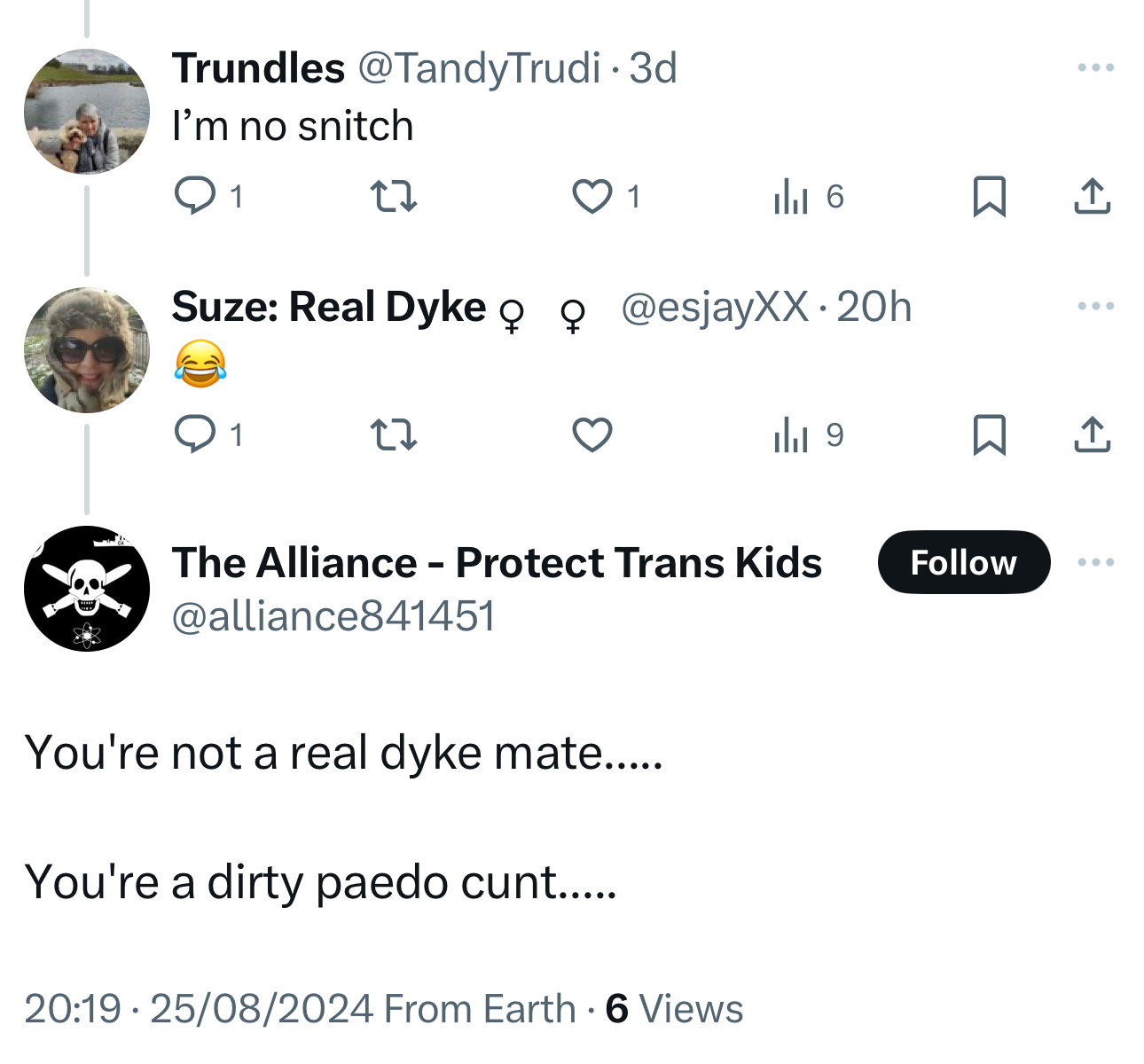Open the Trundles profile picture
Viewport: 1144px width, 1064px height.
(x=87, y=112)
